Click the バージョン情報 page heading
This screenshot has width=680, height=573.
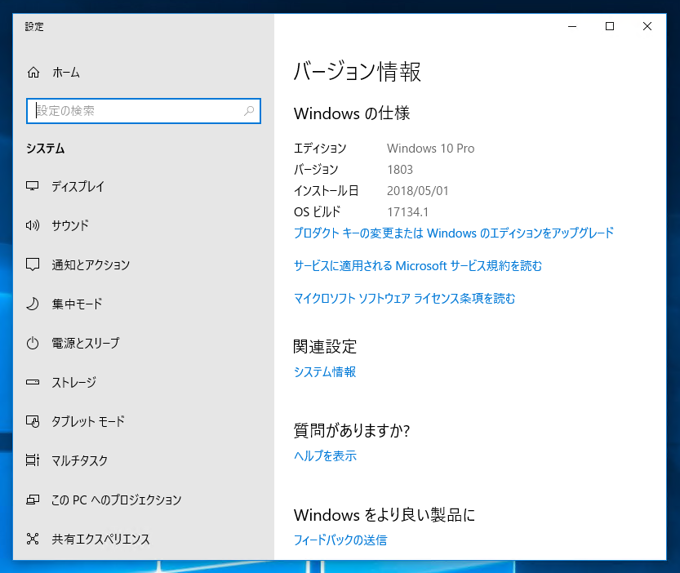[x=357, y=72]
